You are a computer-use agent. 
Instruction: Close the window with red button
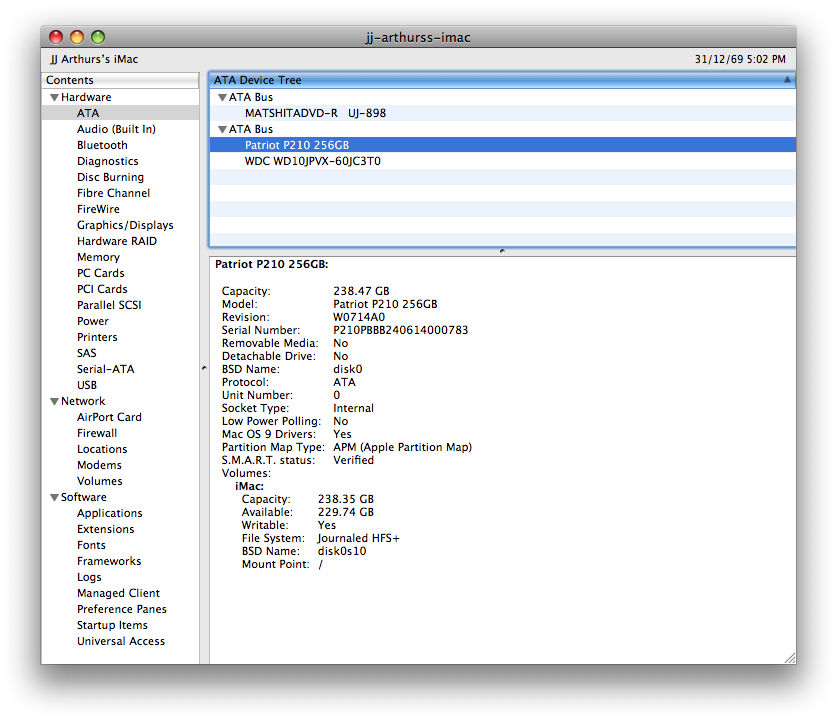(56, 37)
